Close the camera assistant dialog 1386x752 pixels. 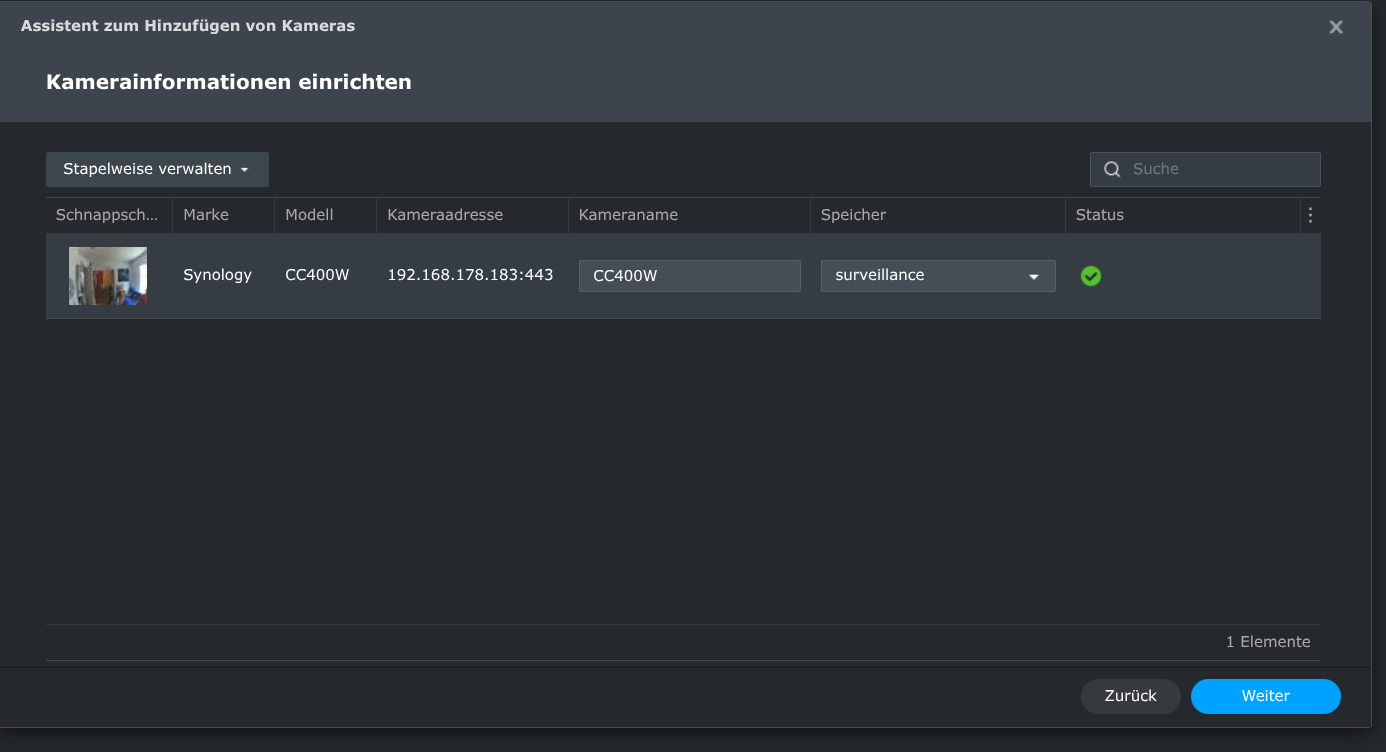click(1335, 27)
